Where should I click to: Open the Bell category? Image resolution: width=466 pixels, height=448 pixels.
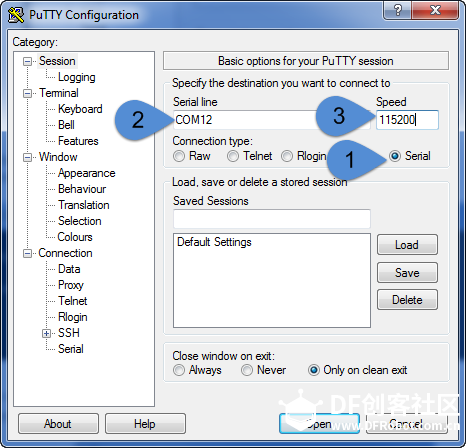[66, 125]
